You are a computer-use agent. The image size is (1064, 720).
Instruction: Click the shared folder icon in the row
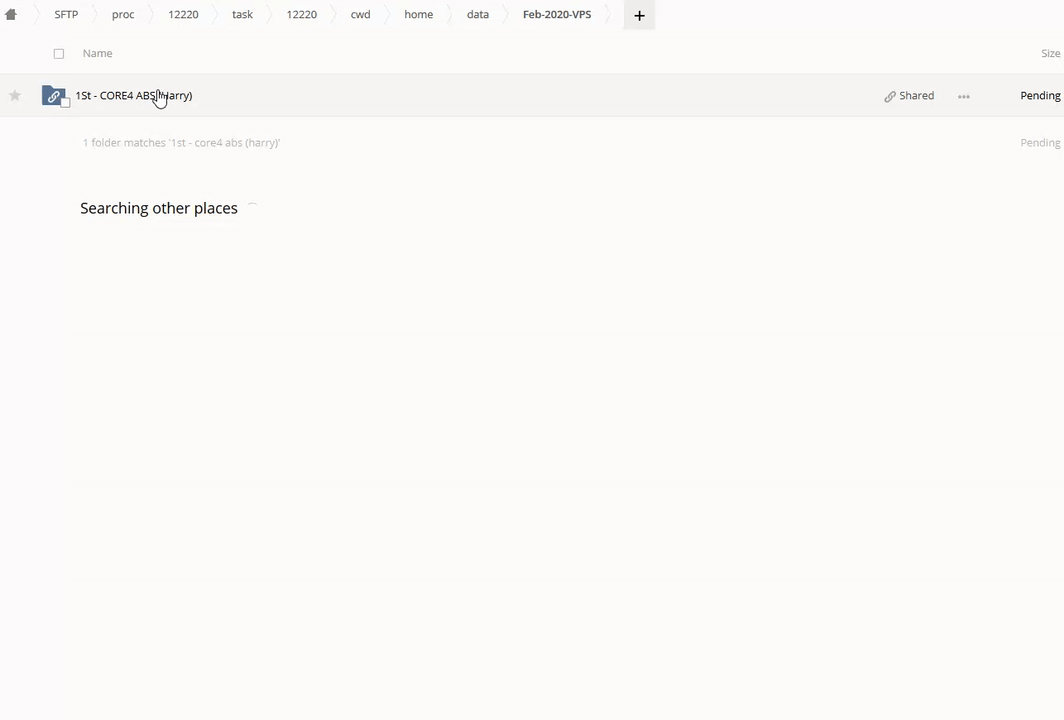pos(53,96)
